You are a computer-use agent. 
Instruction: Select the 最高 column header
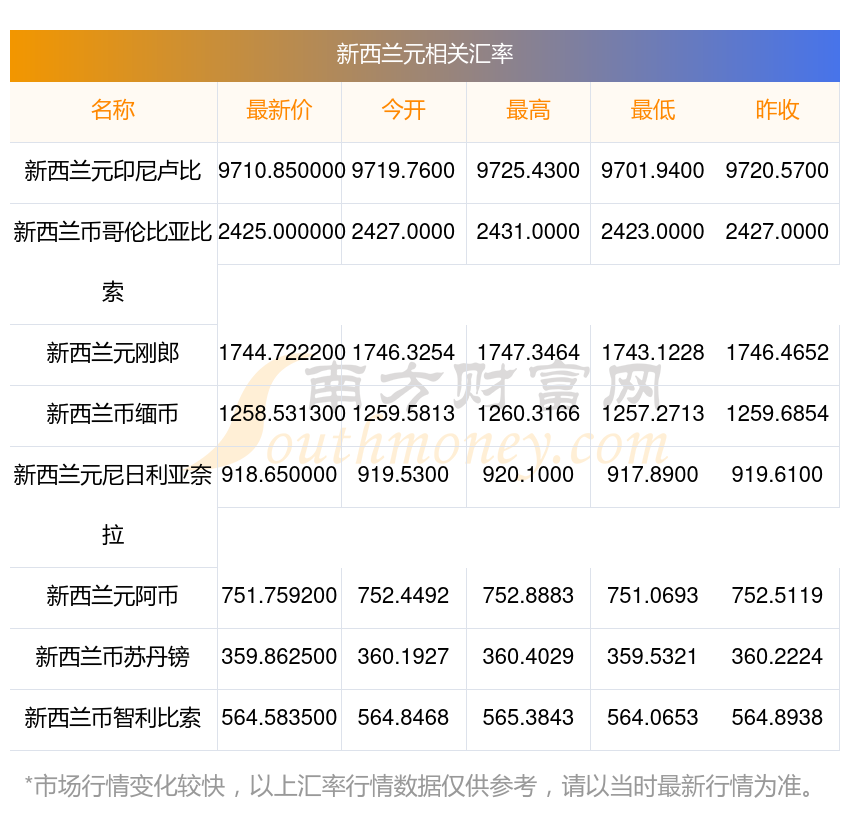point(528,110)
